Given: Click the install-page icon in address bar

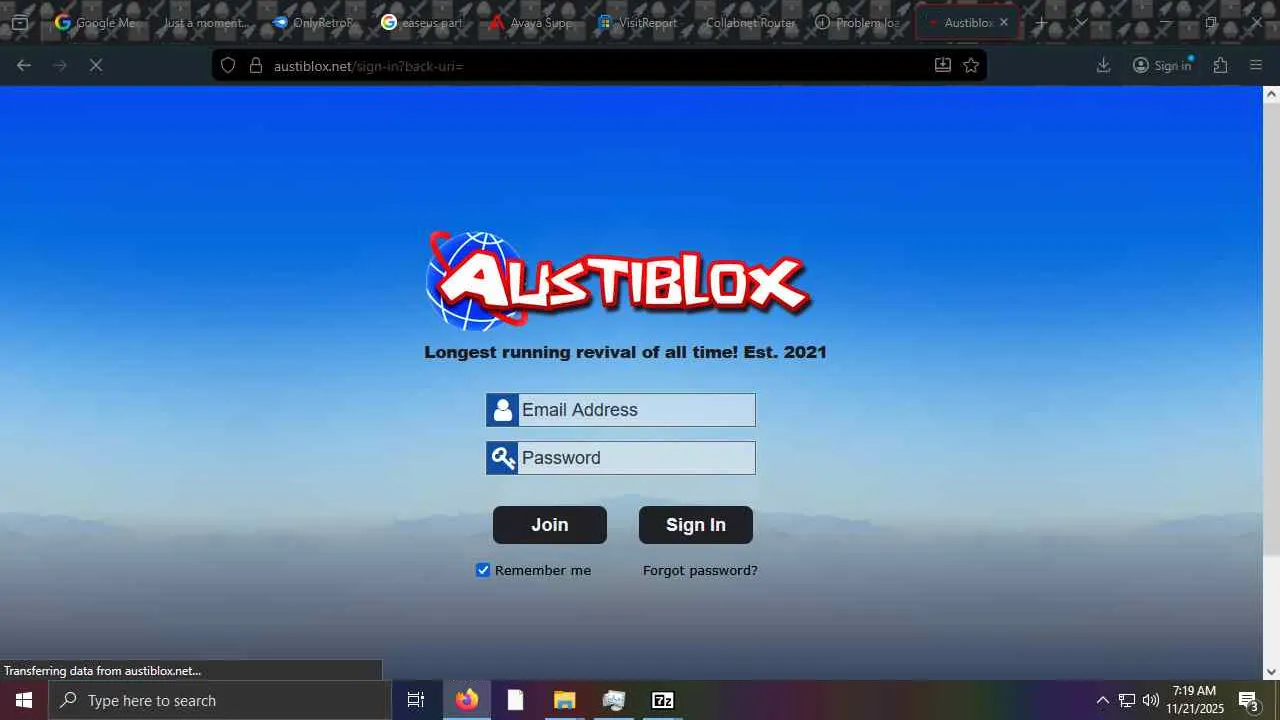Looking at the screenshot, I should click(942, 65).
